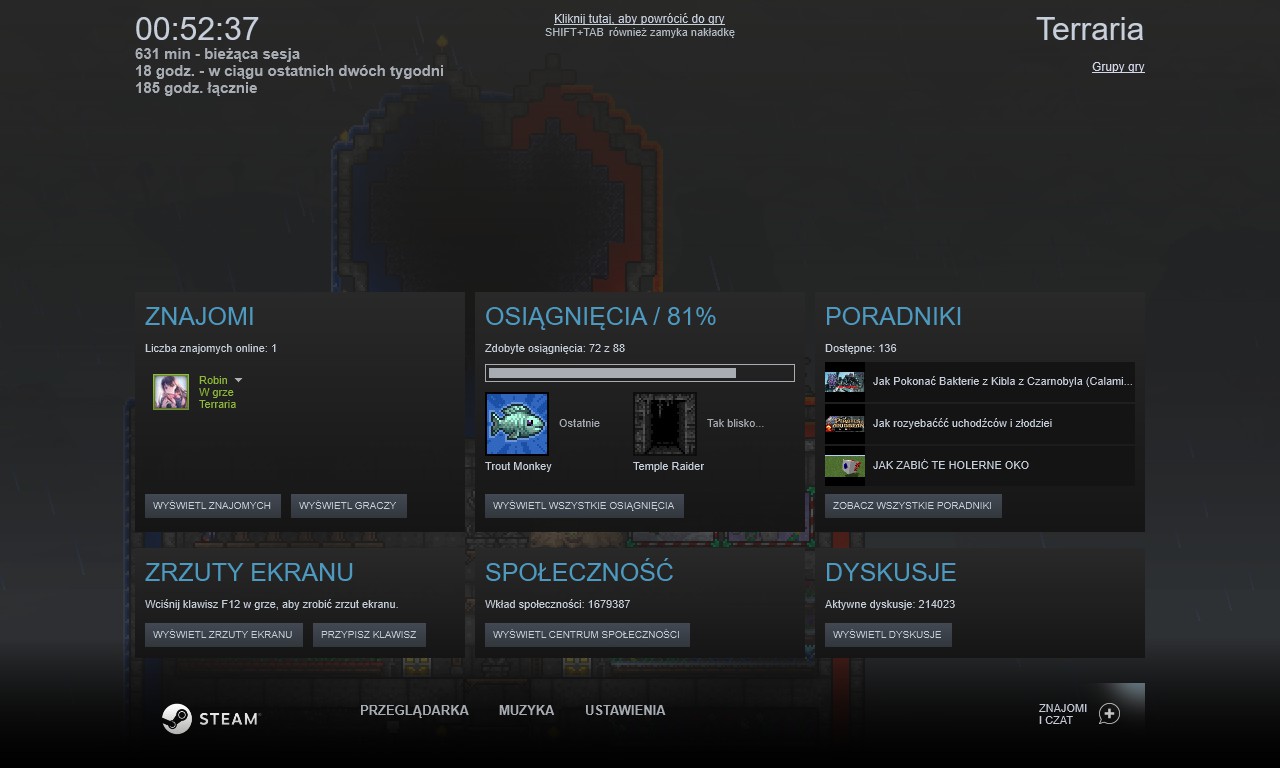The height and width of the screenshot is (768, 1280).
Task: Click 'Liczba znajomych online: 1' text
Action: click(x=211, y=348)
